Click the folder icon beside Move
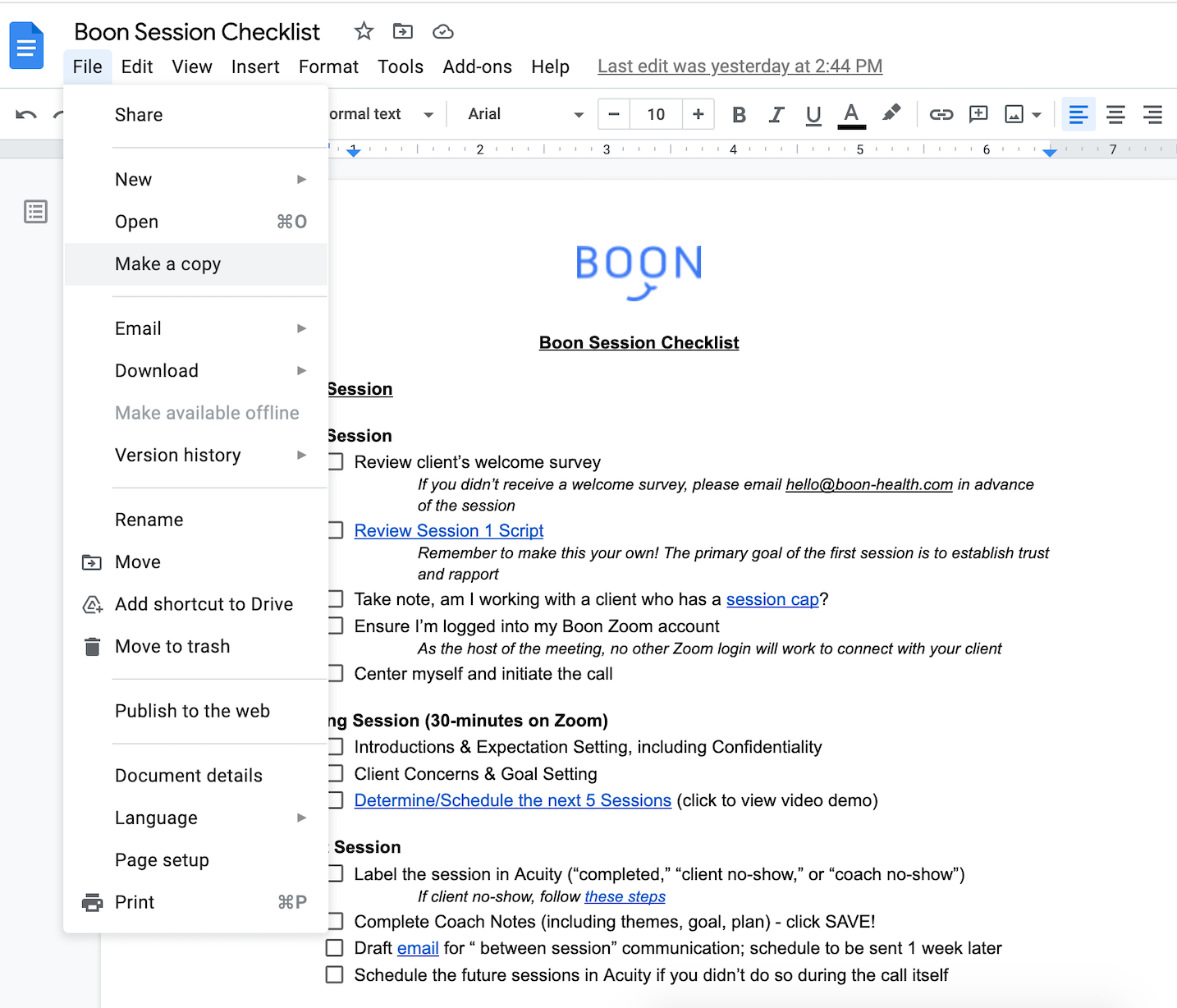The width and height of the screenshot is (1177, 1008). tap(92, 562)
